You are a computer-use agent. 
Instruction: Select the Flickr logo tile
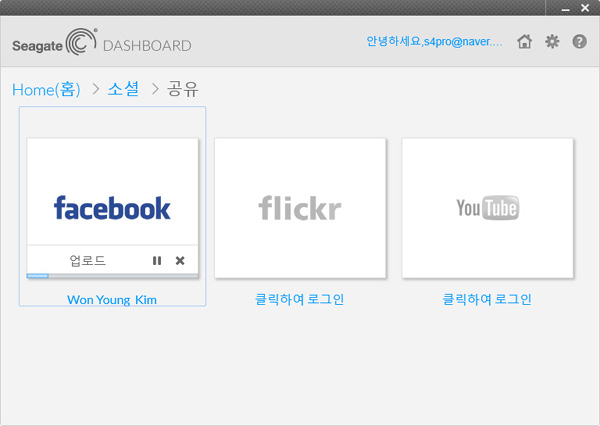300,208
